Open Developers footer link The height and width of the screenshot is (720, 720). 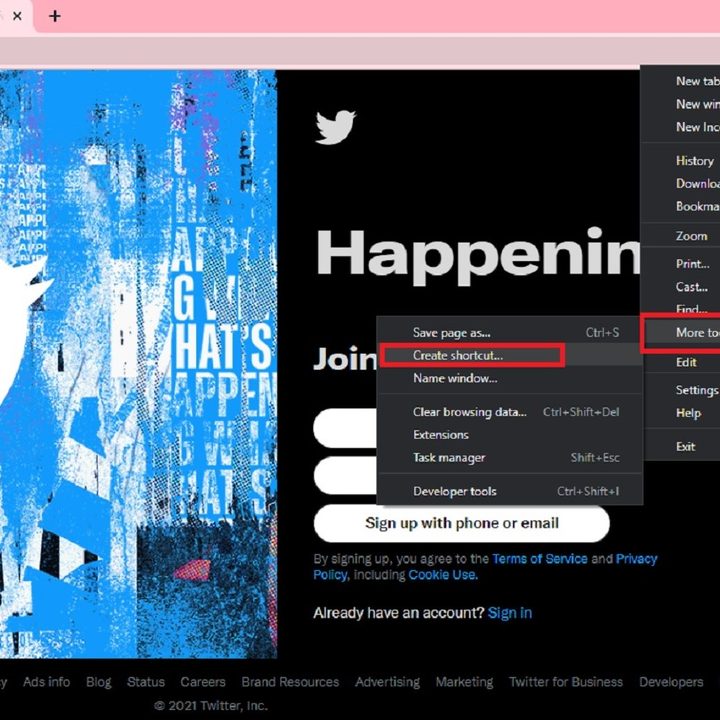pyautogui.click(x=671, y=682)
